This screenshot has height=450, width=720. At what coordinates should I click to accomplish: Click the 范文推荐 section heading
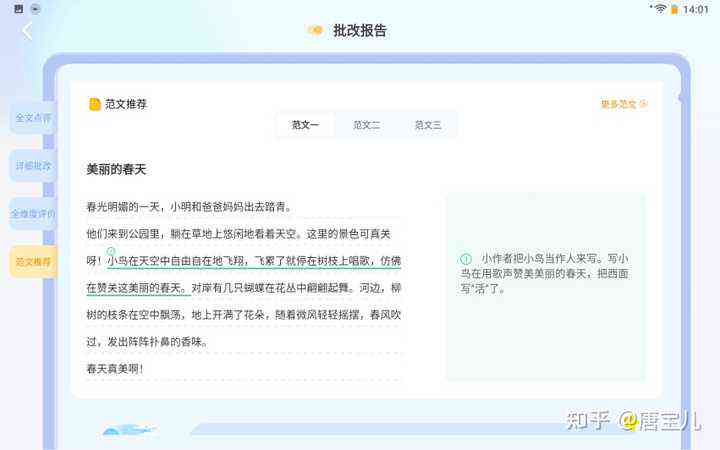click(125, 104)
